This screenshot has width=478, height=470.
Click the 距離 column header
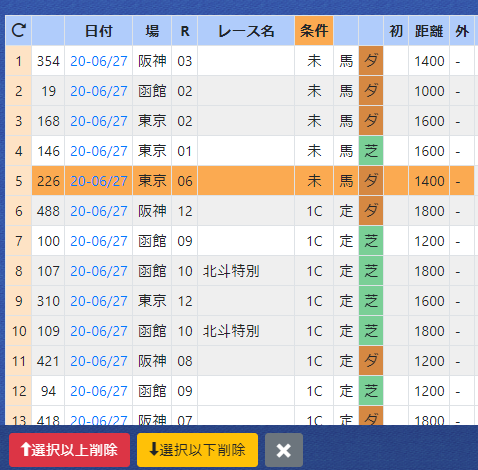click(429, 30)
